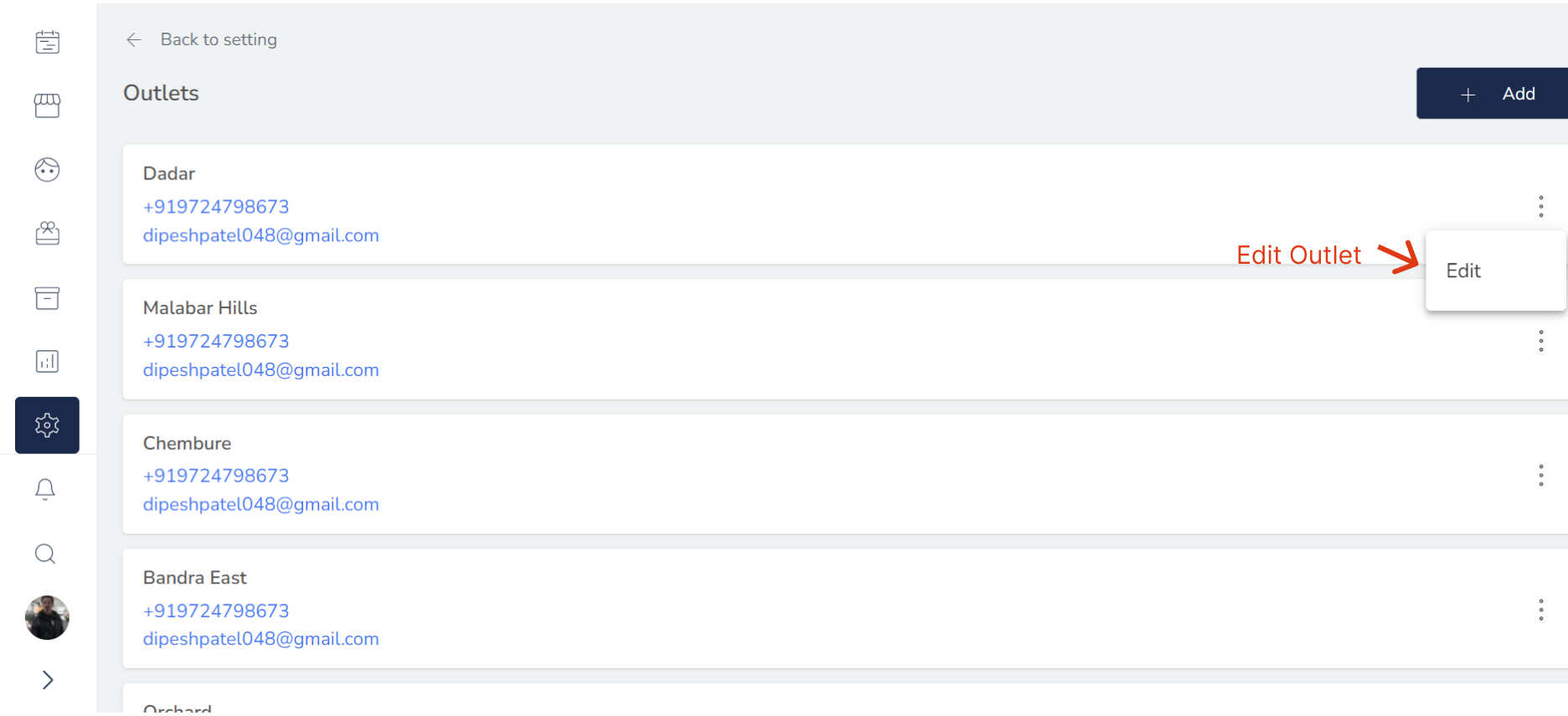Click the gift box icon in sidebar
The width and height of the screenshot is (1568, 716).
tap(48, 234)
